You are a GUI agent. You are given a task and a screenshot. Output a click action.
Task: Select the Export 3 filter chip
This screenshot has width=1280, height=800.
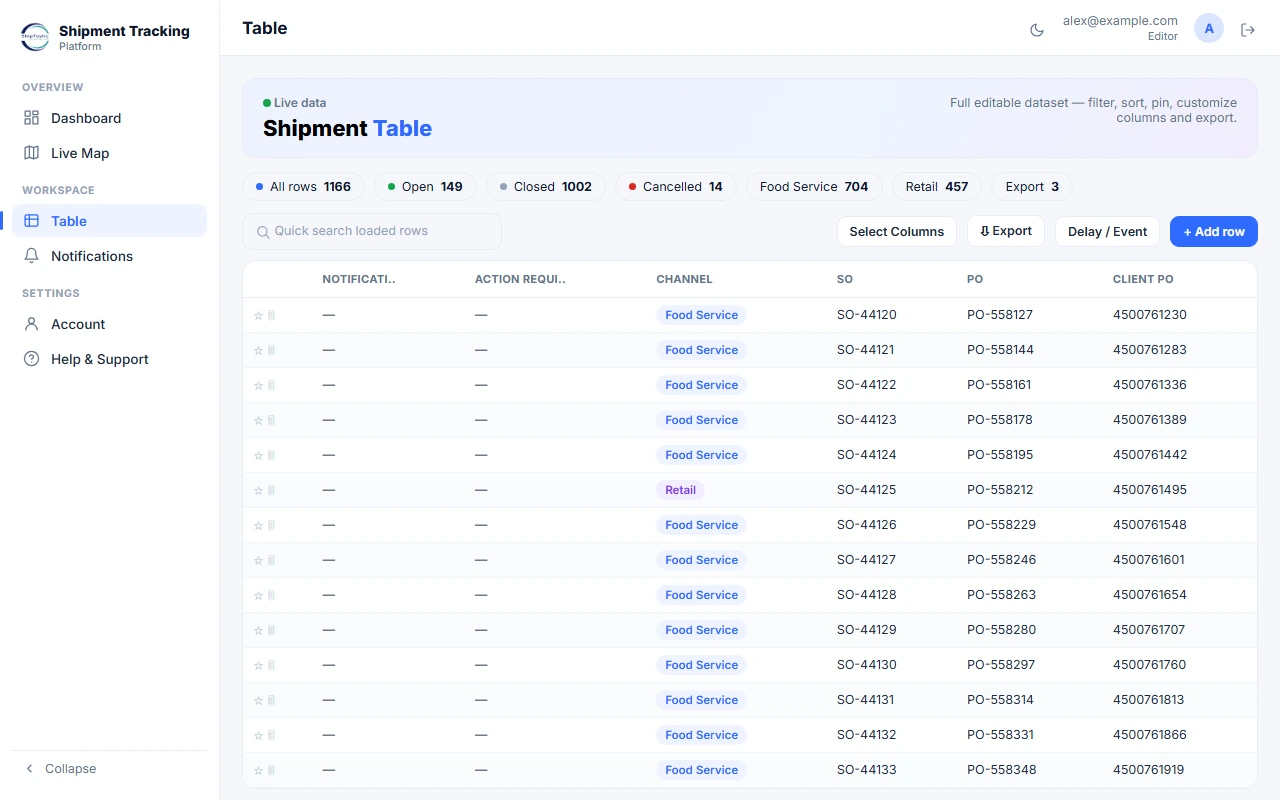click(x=1032, y=187)
